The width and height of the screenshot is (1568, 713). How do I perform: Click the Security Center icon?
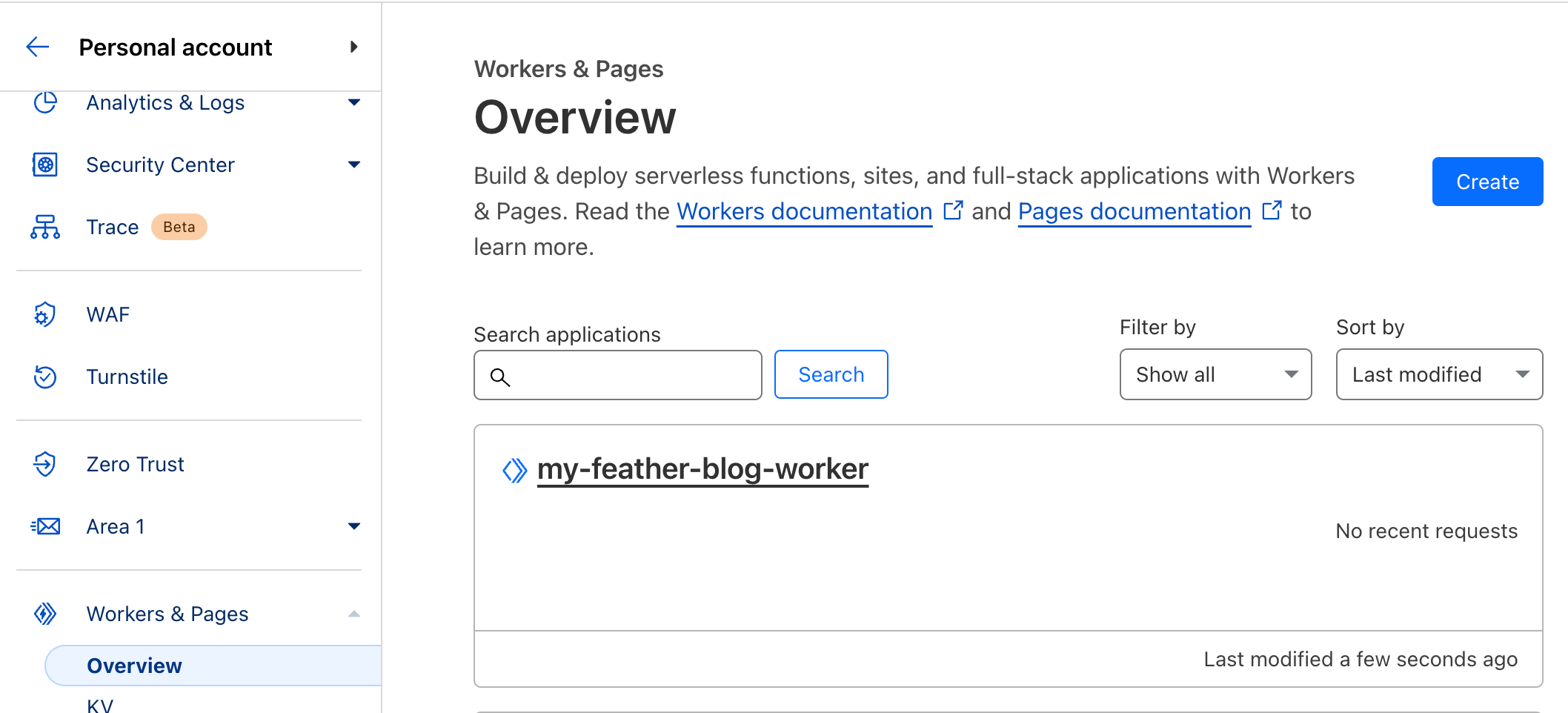click(x=45, y=165)
